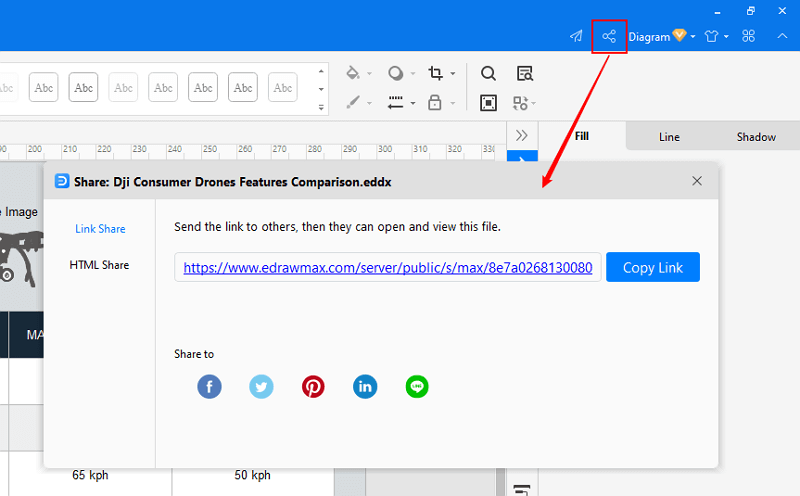Select the HTML Share option
Viewport: 800px width, 496px height.
pos(99,265)
